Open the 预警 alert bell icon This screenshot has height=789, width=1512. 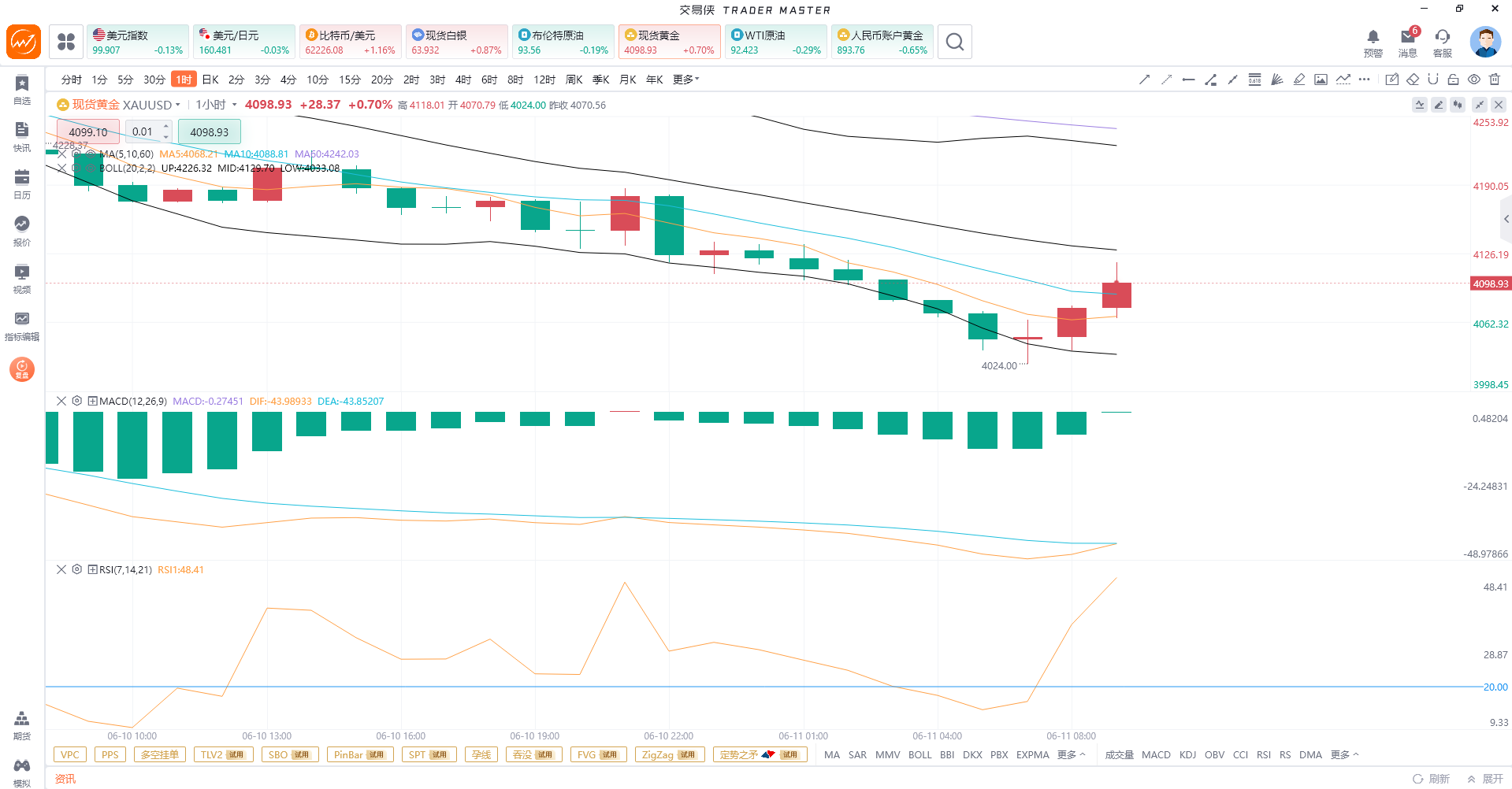coord(1373,43)
